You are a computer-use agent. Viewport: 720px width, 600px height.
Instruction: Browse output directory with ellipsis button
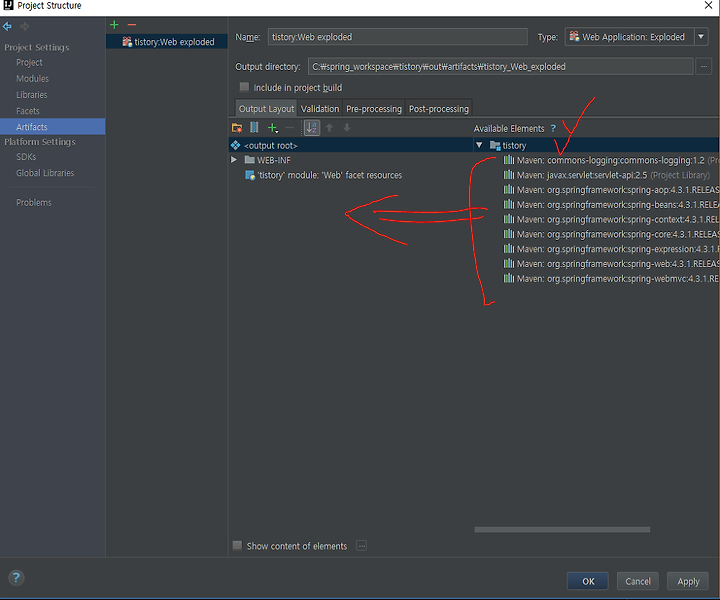coord(704,67)
